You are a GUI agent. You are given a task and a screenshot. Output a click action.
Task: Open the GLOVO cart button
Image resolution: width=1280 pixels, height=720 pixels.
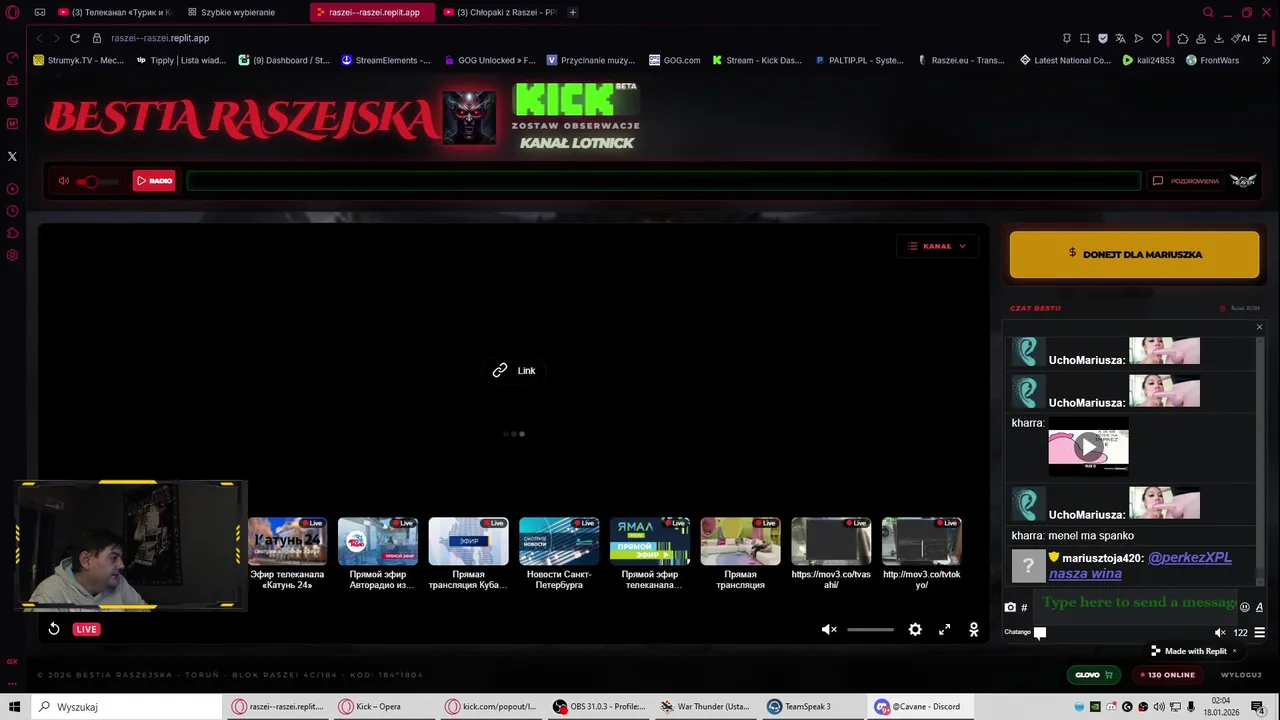click(x=1094, y=675)
